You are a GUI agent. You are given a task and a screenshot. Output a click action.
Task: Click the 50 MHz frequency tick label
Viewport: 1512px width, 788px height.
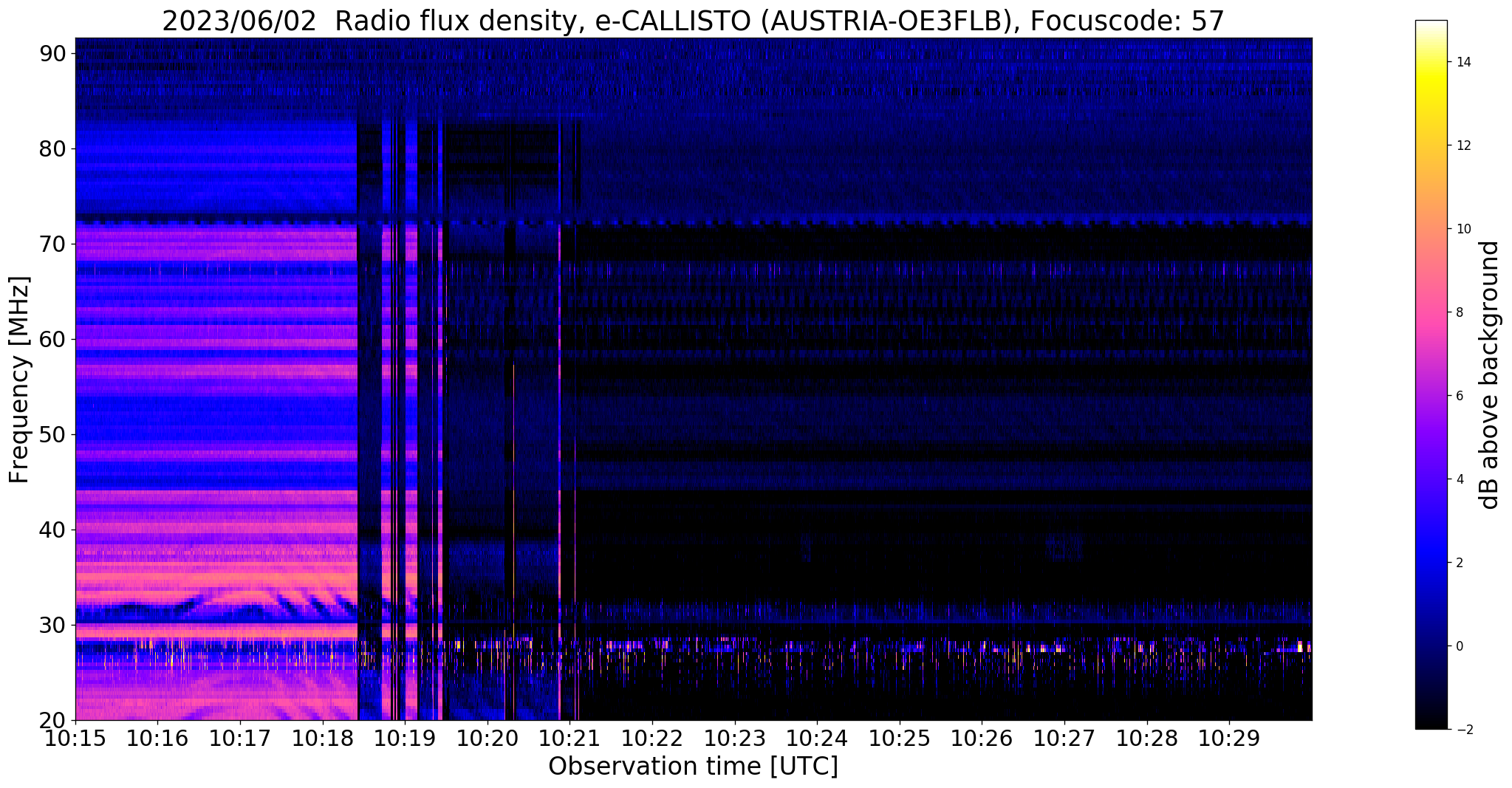pos(52,434)
